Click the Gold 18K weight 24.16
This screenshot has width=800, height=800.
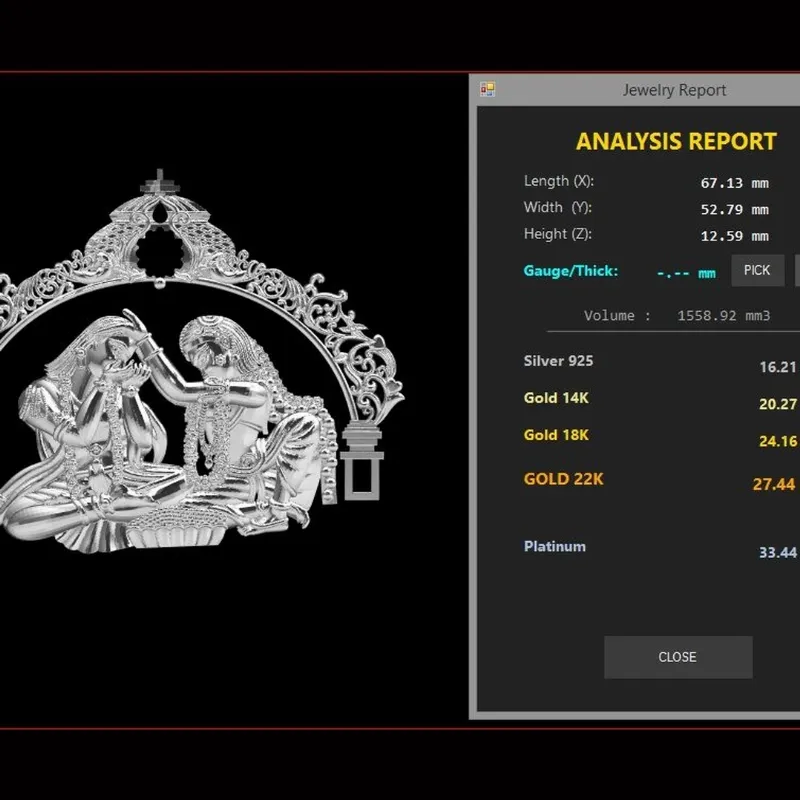click(778, 441)
